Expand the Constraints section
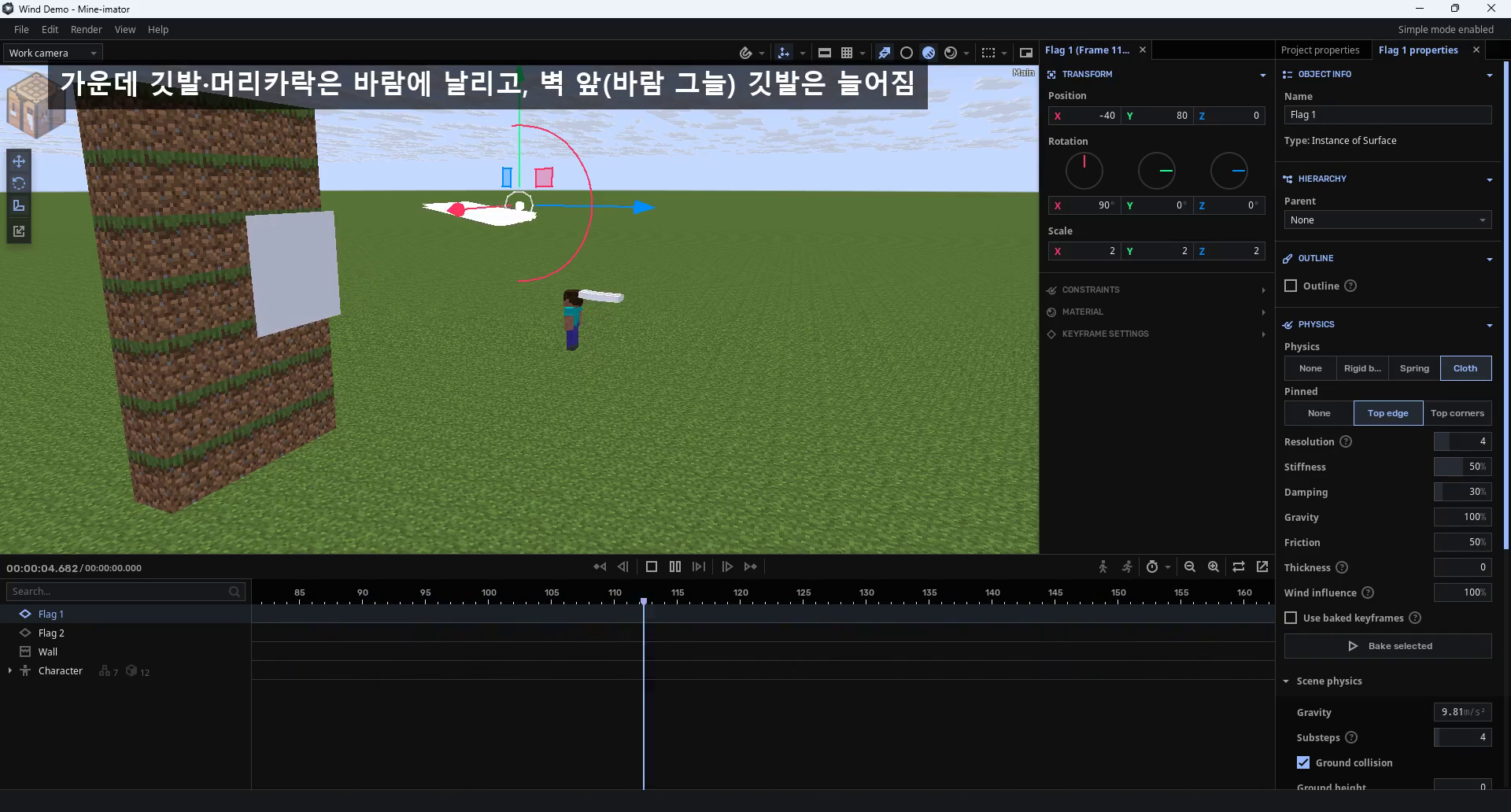 [1155, 290]
